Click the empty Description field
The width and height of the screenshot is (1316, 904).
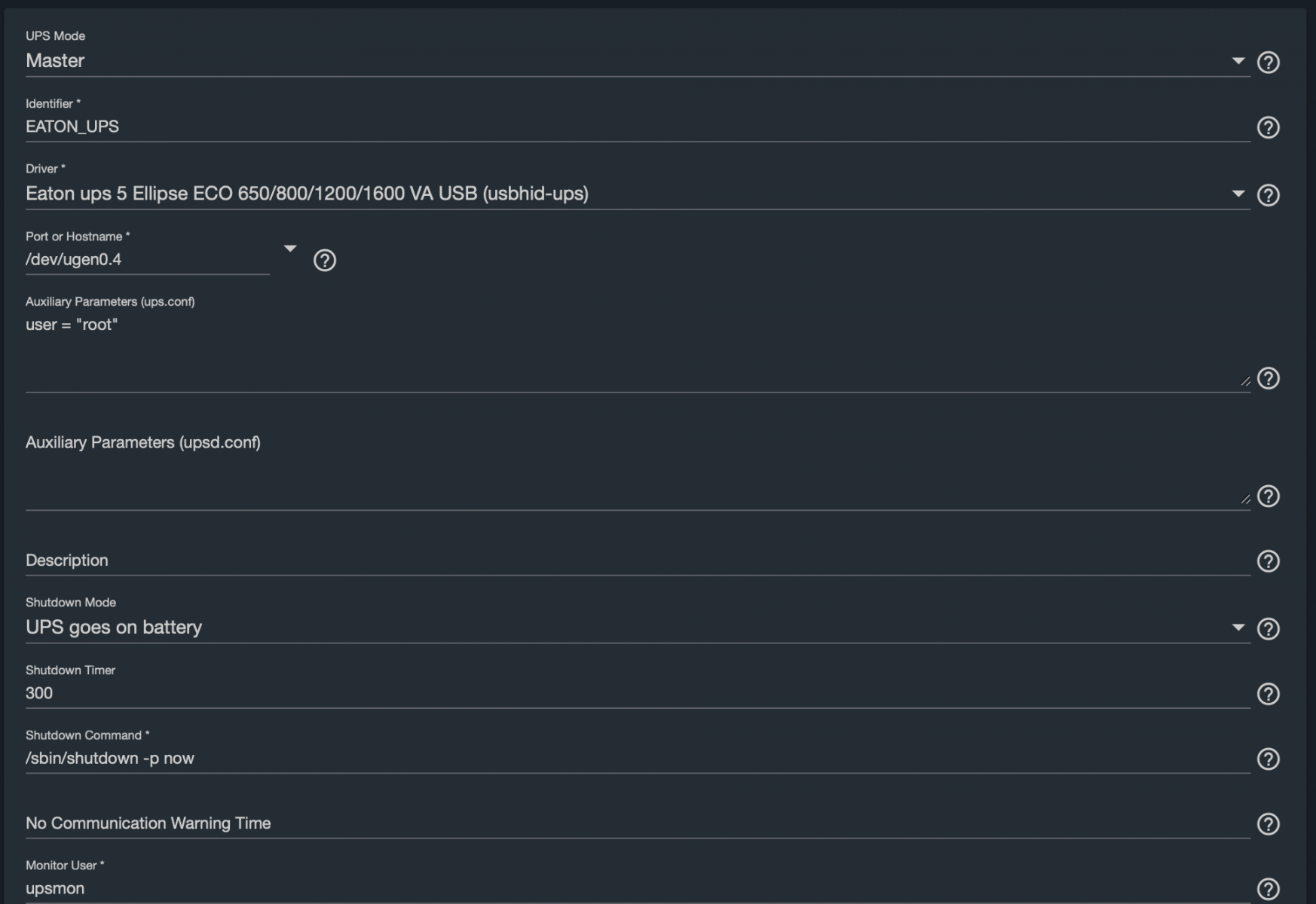point(603,560)
